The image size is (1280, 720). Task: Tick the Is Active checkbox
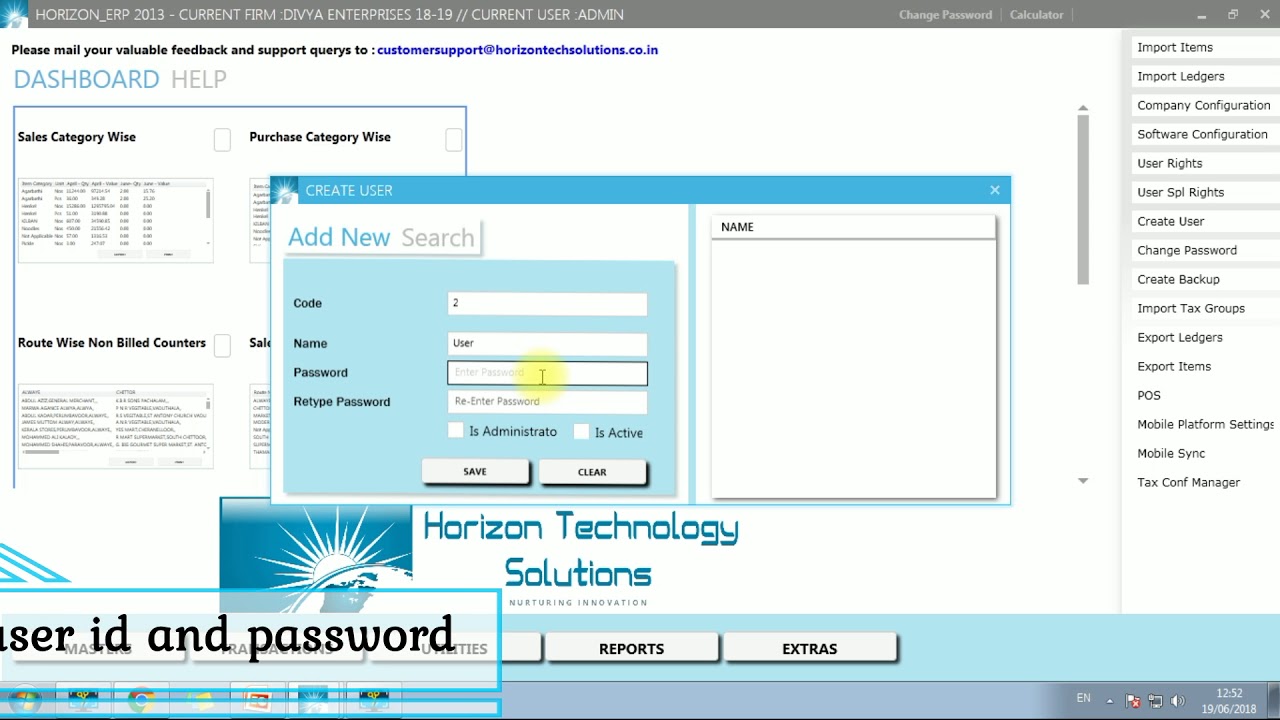[581, 431]
